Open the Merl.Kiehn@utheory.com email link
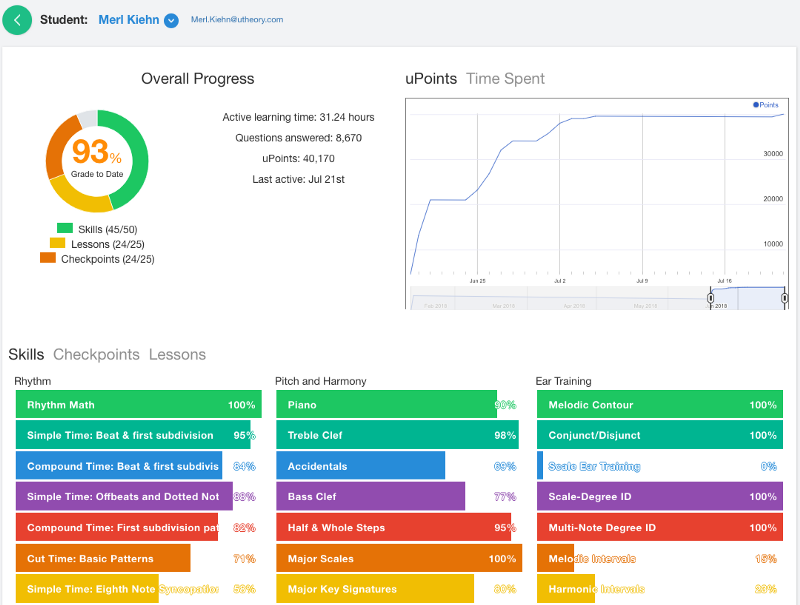The image size is (800, 605). pos(237,19)
